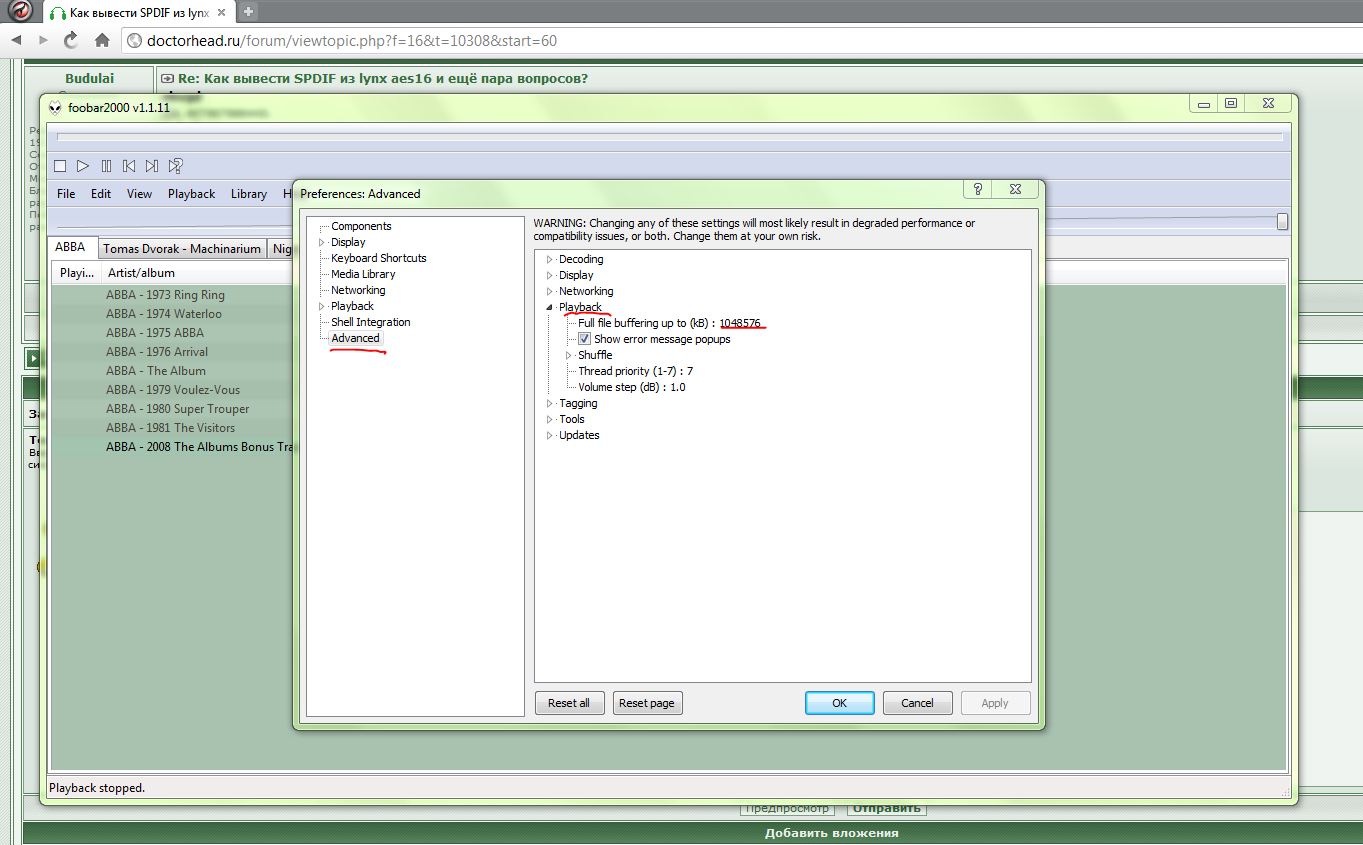Open a new browser tab
The height and width of the screenshot is (845, 1363).
pos(249,12)
